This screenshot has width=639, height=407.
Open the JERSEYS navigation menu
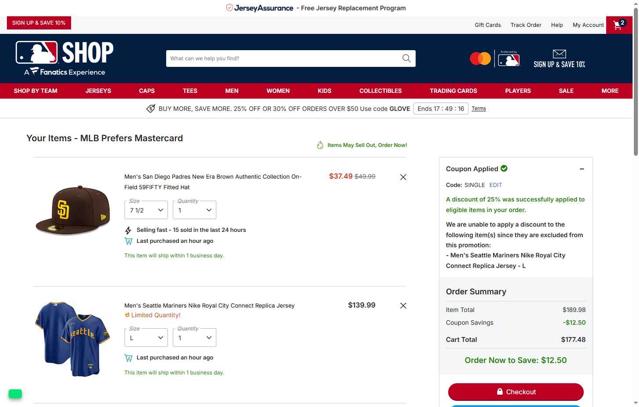98,91
